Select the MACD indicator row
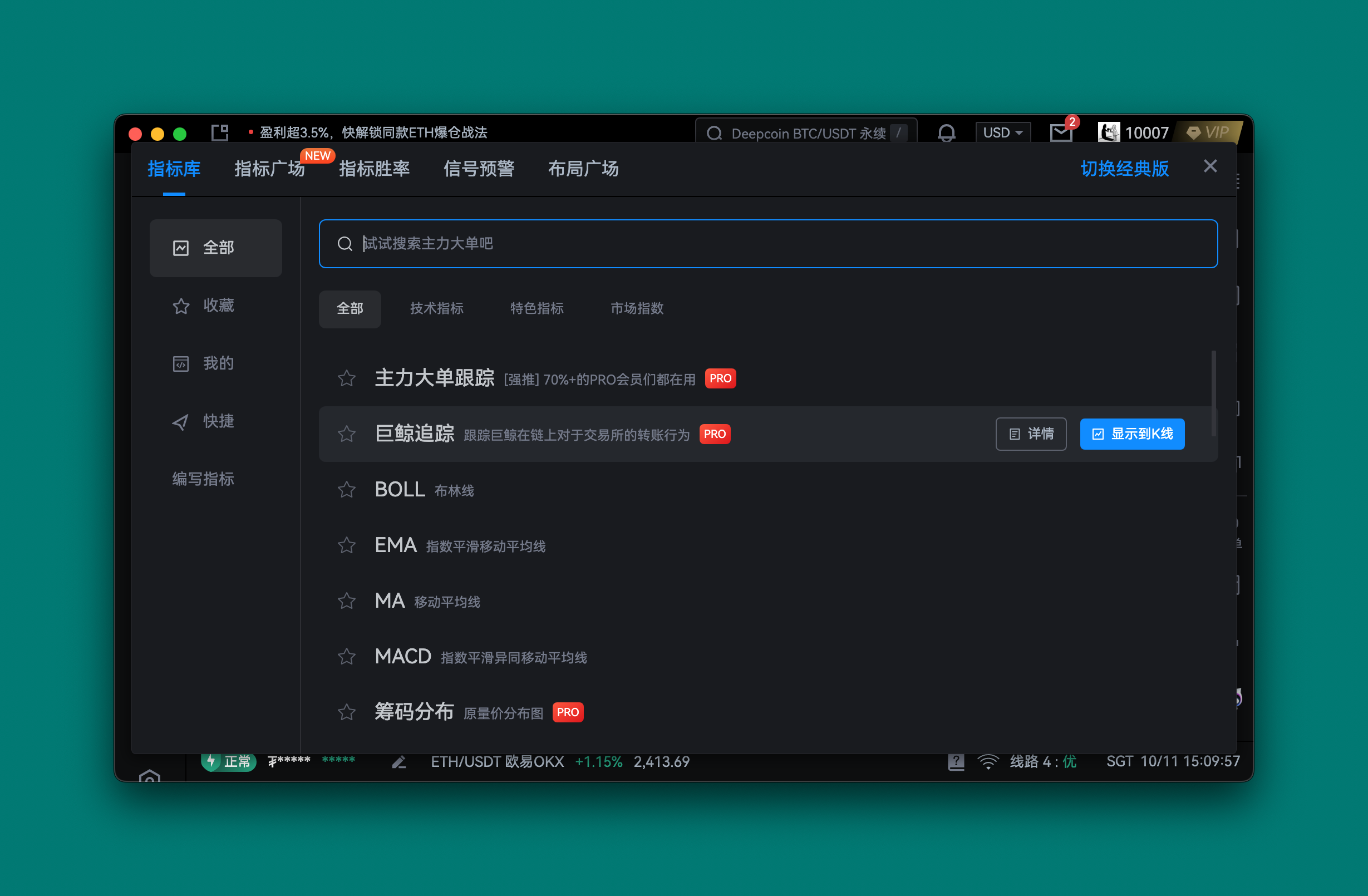The image size is (1368, 896). click(x=769, y=657)
